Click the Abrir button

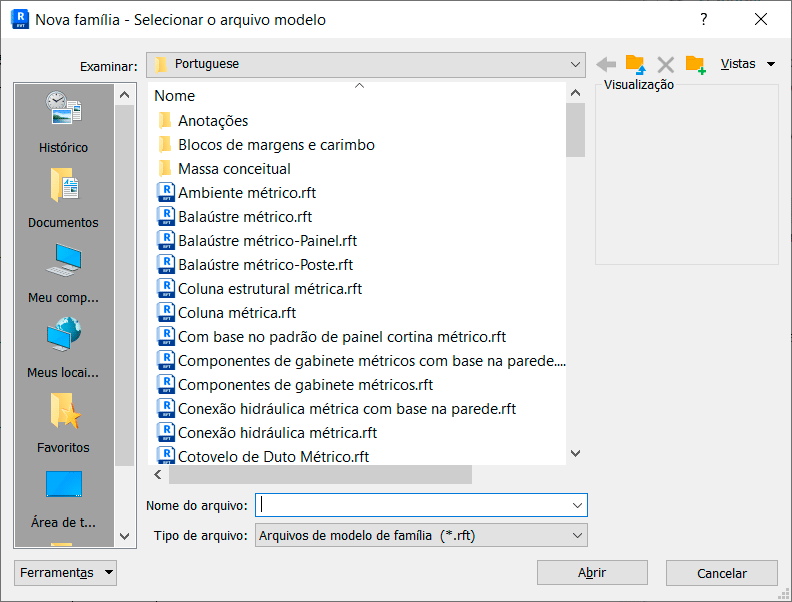pos(592,573)
